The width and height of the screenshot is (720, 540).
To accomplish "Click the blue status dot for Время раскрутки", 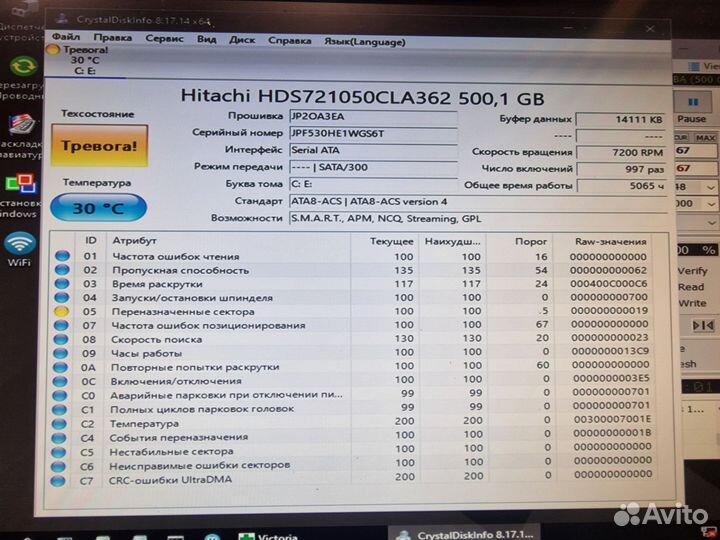I will click(x=62, y=284).
